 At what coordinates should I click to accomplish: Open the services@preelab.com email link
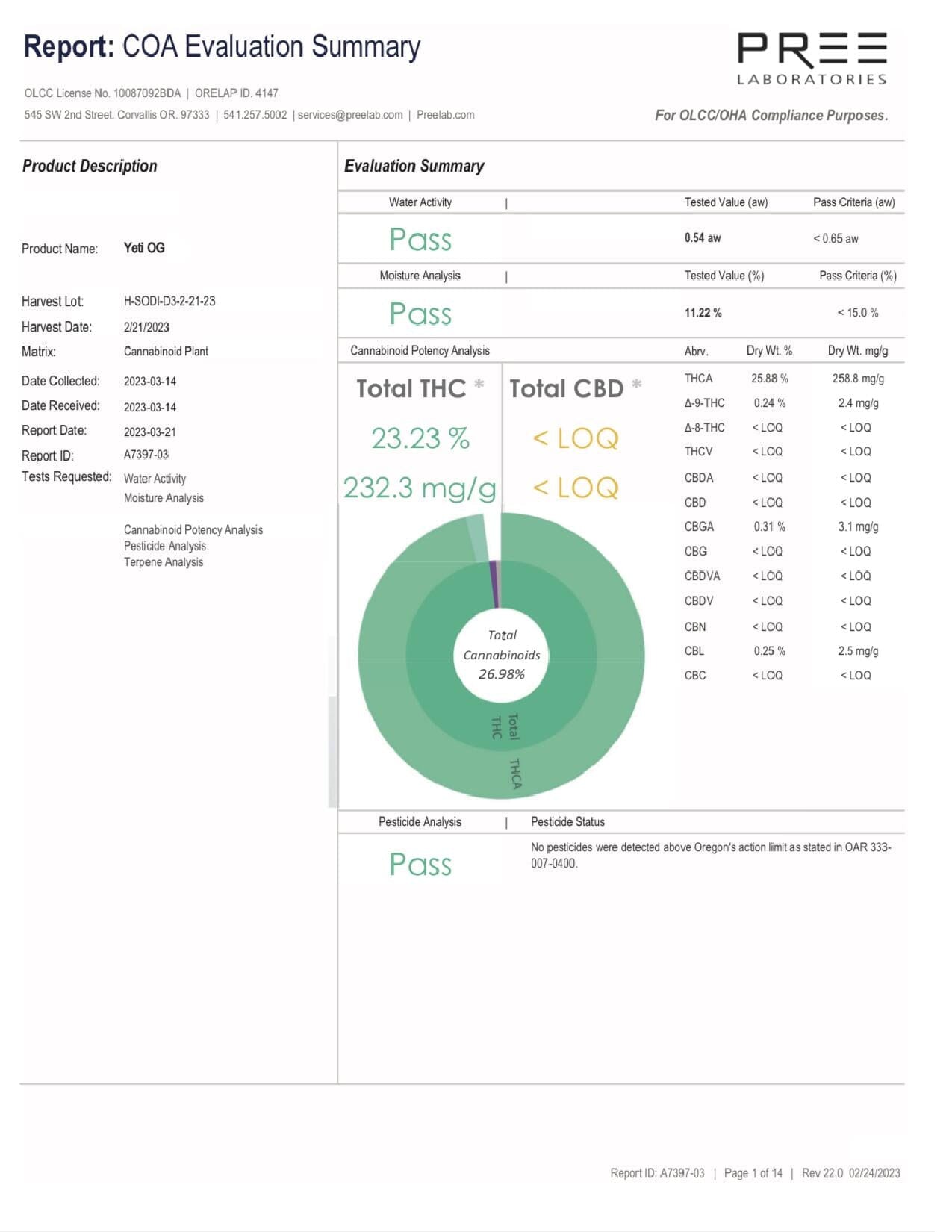click(x=350, y=115)
